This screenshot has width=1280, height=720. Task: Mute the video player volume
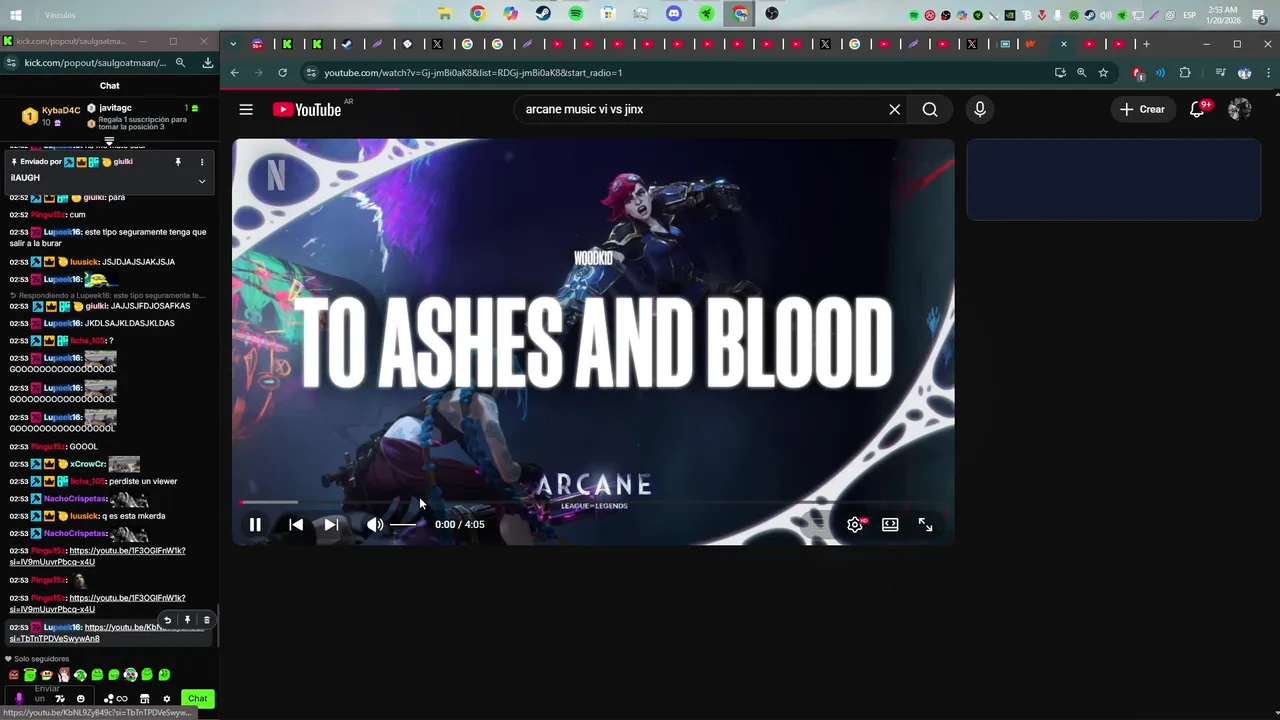click(x=375, y=524)
